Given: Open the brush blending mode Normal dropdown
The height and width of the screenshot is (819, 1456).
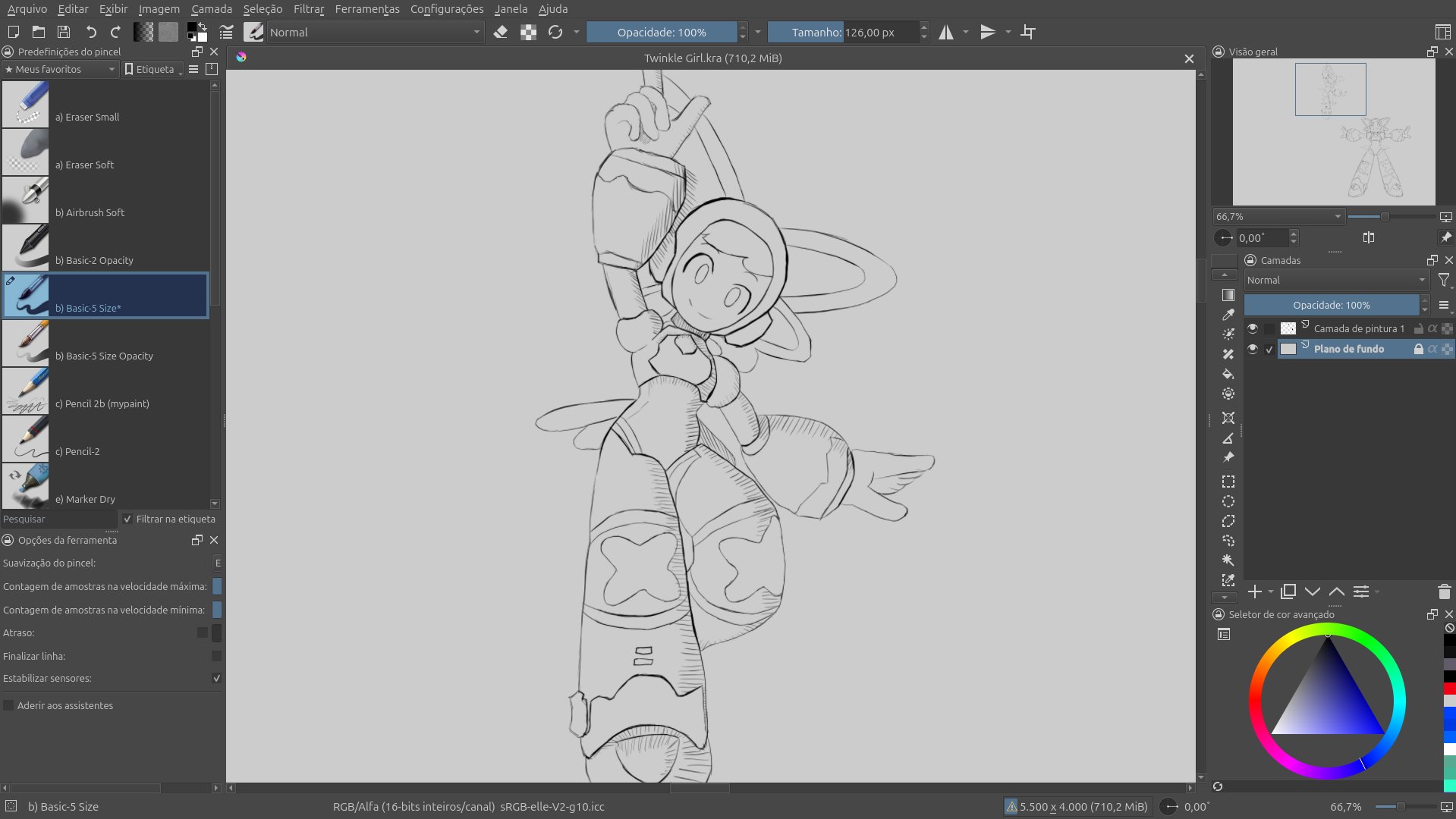Looking at the screenshot, I should pyautogui.click(x=375, y=32).
